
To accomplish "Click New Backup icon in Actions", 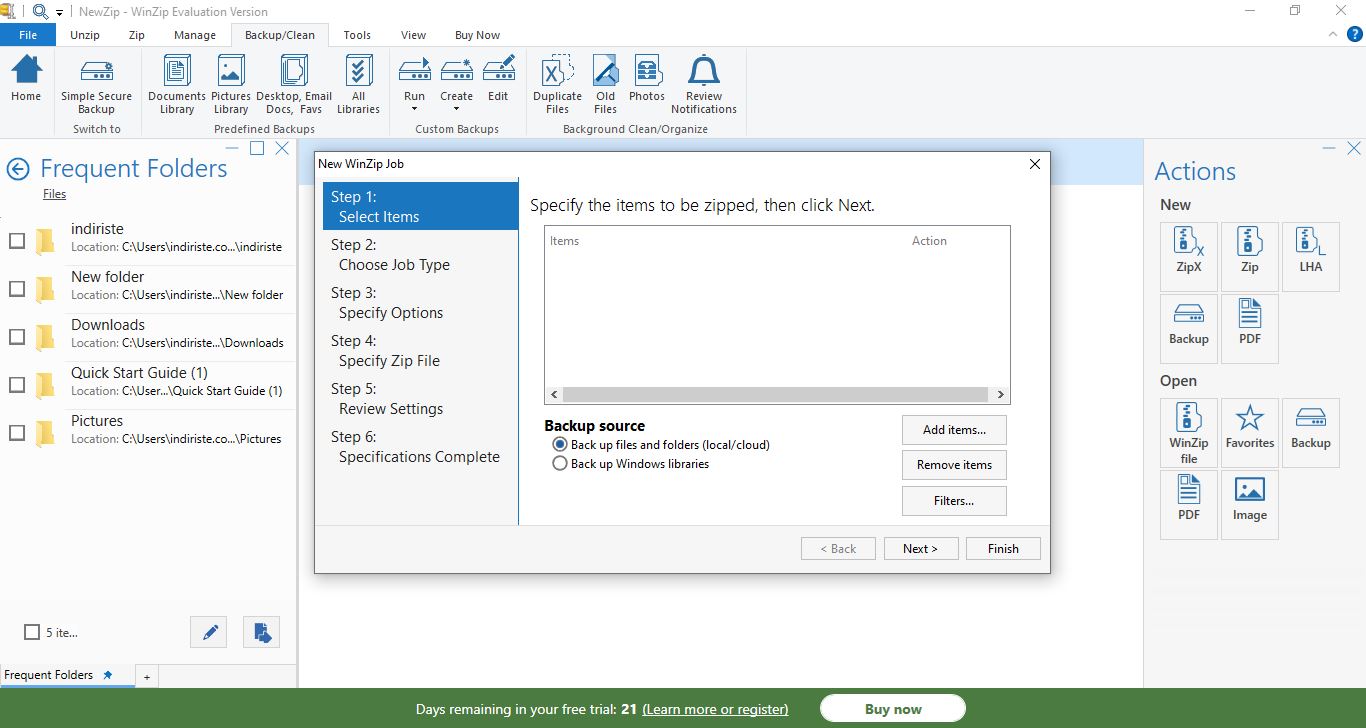I will click(x=1189, y=328).
